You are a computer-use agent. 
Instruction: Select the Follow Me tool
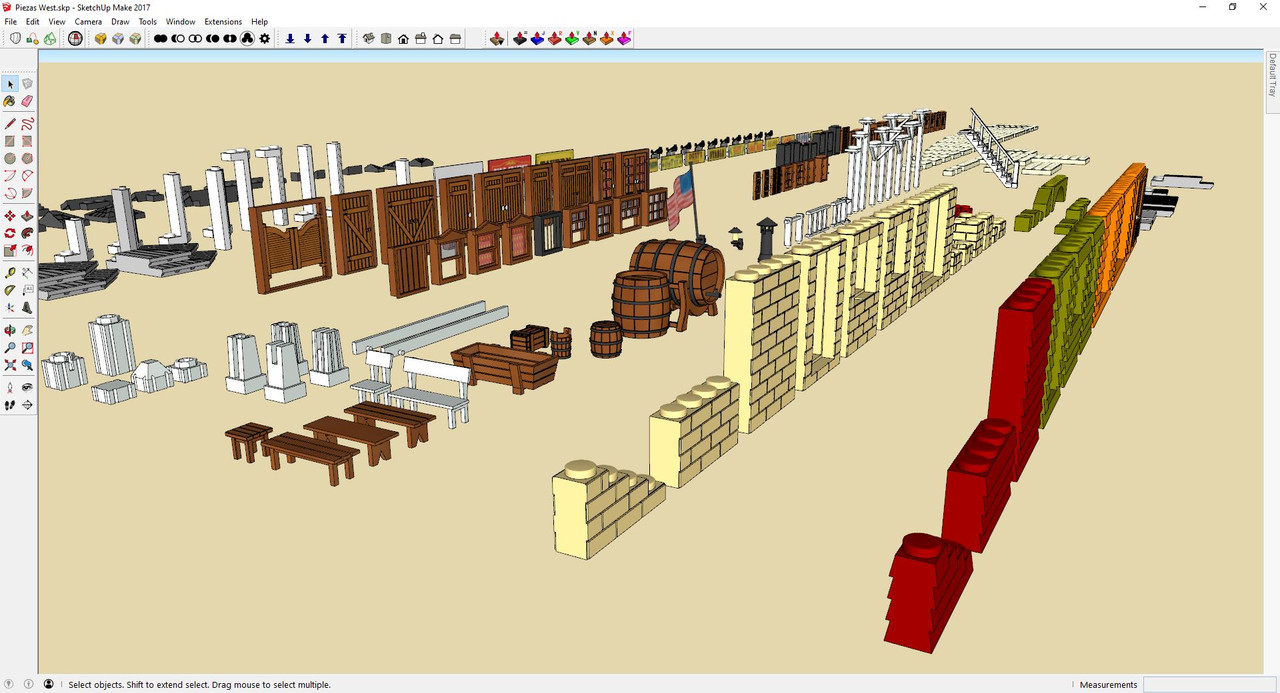click(x=27, y=233)
